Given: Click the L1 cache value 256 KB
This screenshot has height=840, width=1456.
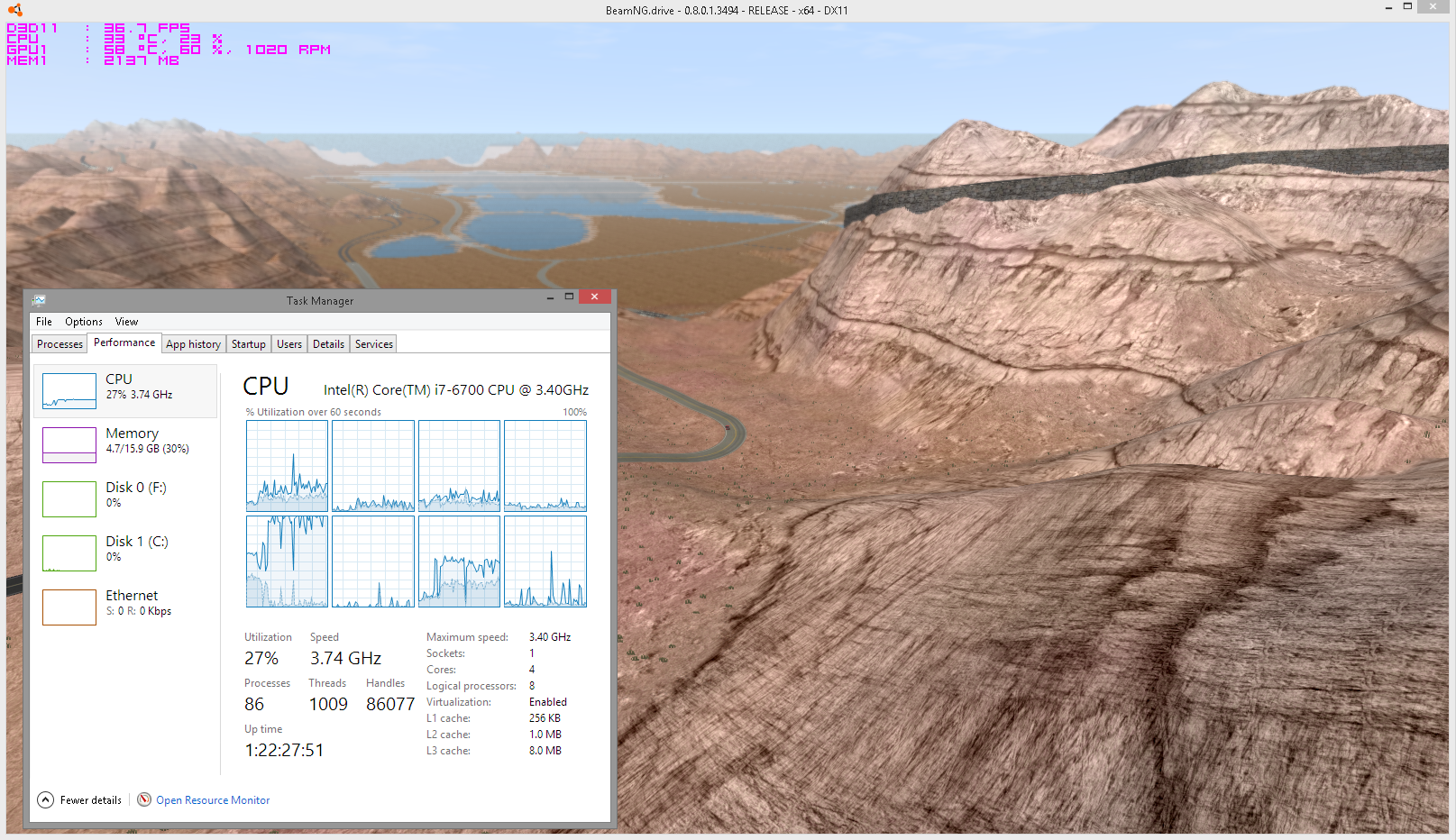Looking at the screenshot, I should 545,718.
